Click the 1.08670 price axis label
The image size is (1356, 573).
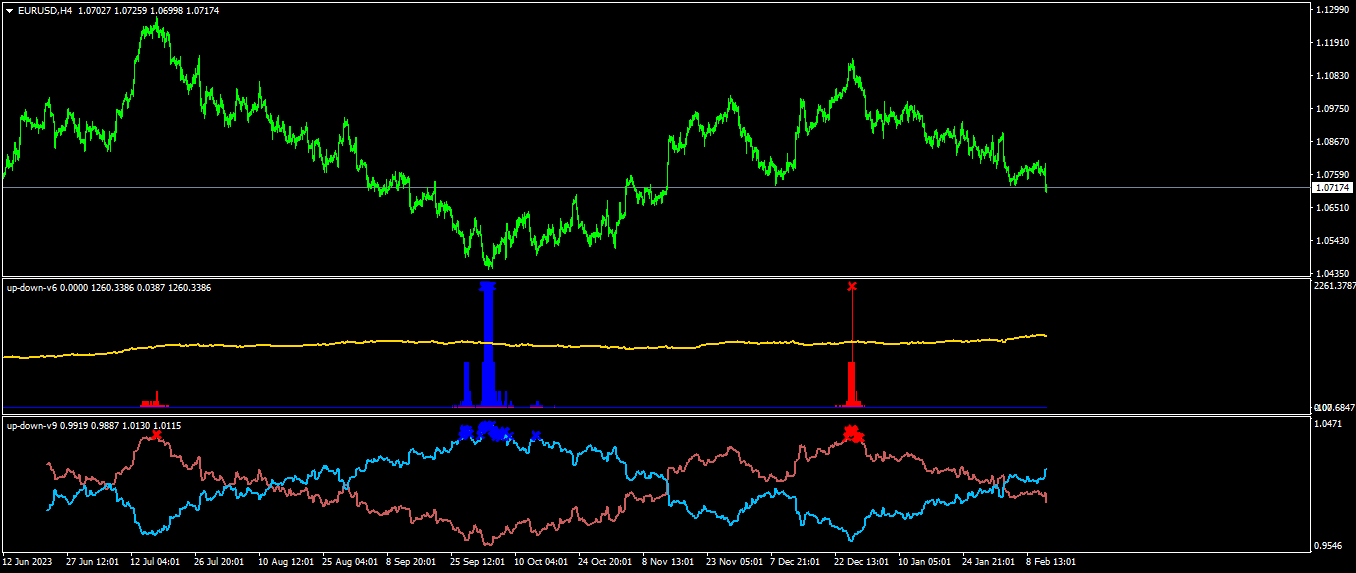1334,142
